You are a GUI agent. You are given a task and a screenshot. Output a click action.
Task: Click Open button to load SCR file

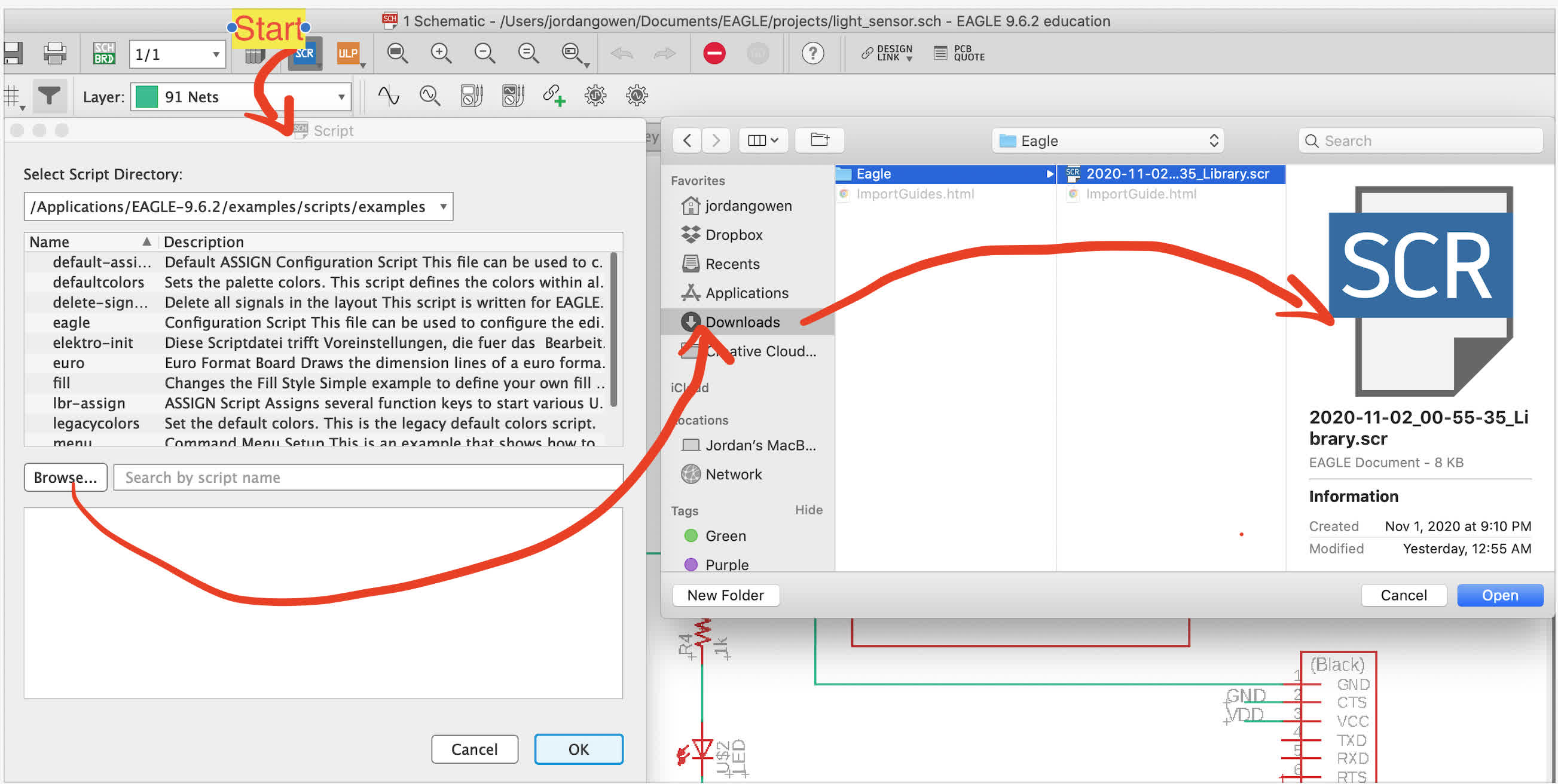click(x=1499, y=594)
